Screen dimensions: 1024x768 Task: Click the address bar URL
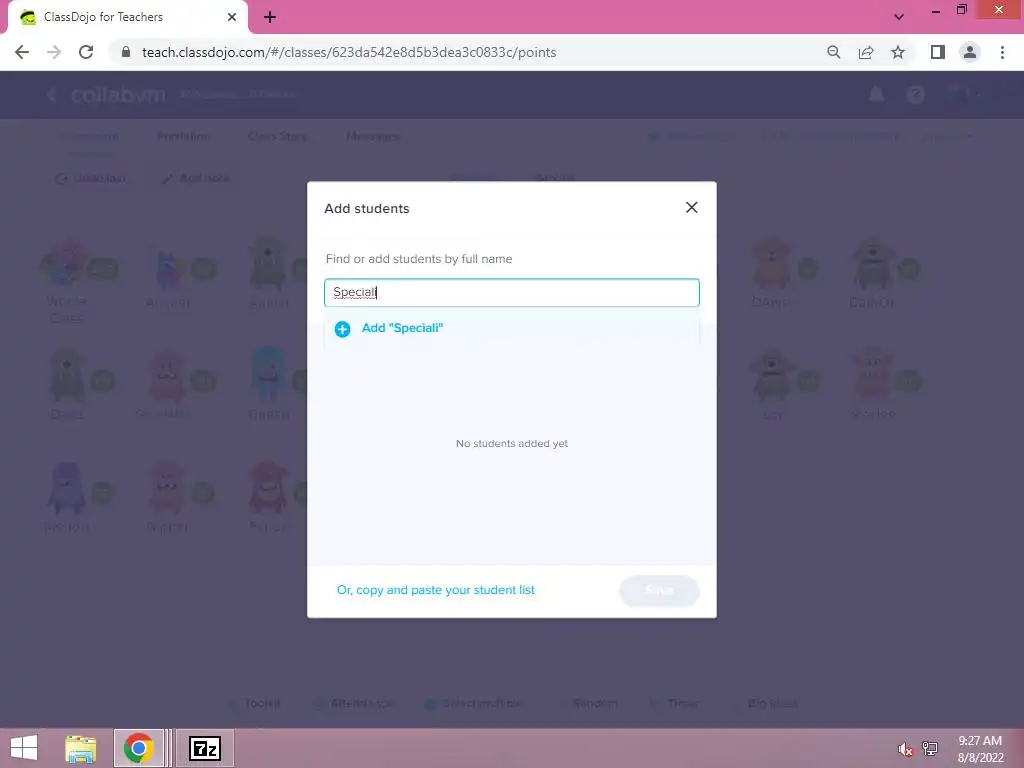[x=349, y=52]
